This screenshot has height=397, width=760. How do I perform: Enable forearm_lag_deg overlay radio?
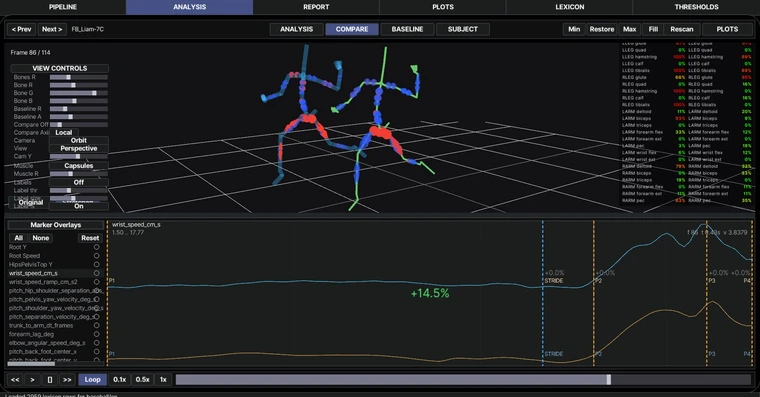pyautogui.click(x=96, y=334)
